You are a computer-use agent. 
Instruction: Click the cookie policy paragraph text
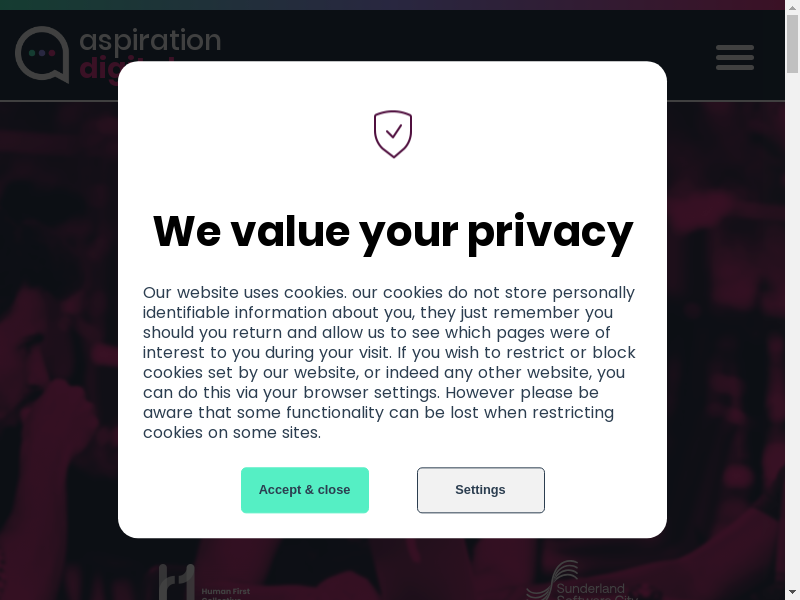pos(390,362)
